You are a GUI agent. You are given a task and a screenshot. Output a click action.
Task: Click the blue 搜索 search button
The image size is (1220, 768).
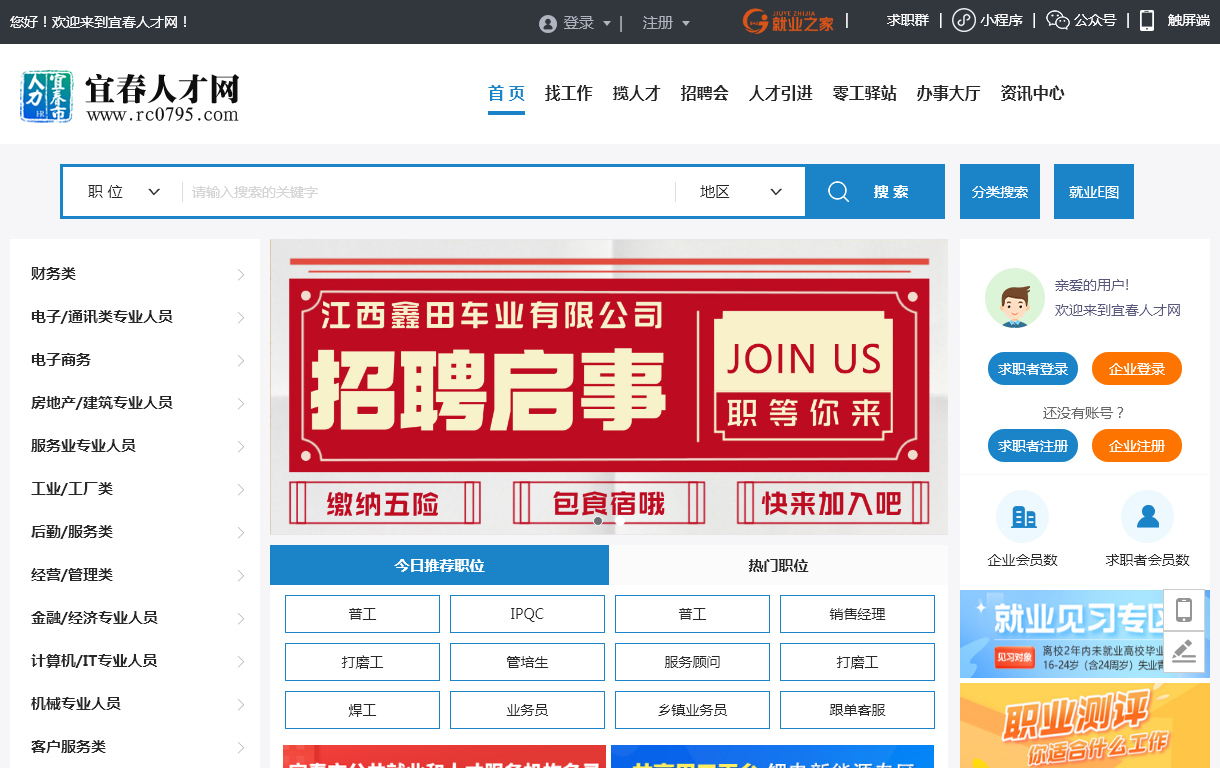click(874, 192)
